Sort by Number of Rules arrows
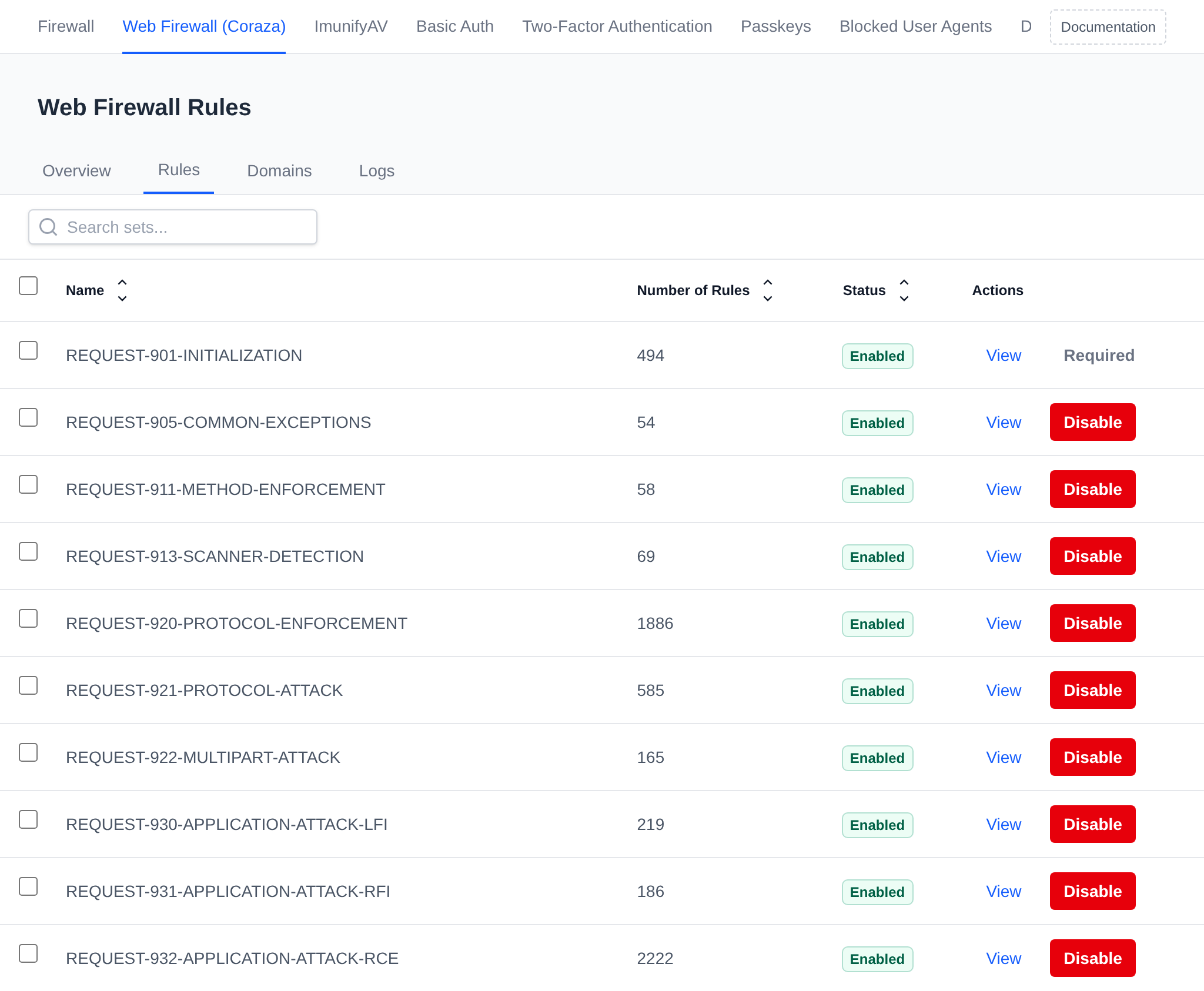The image size is (1204, 991). tap(768, 290)
